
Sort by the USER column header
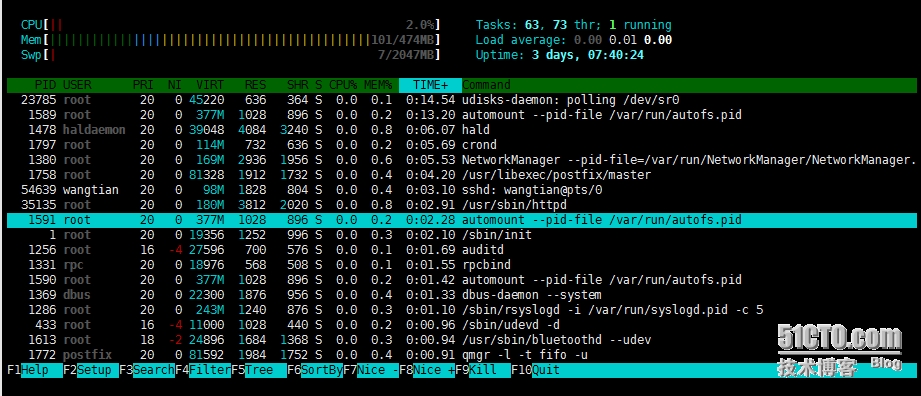[77, 85]
